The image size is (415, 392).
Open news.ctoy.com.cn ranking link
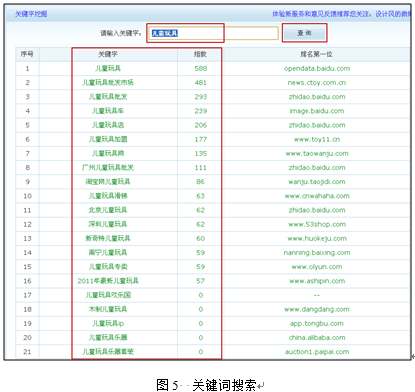[317, 82]
